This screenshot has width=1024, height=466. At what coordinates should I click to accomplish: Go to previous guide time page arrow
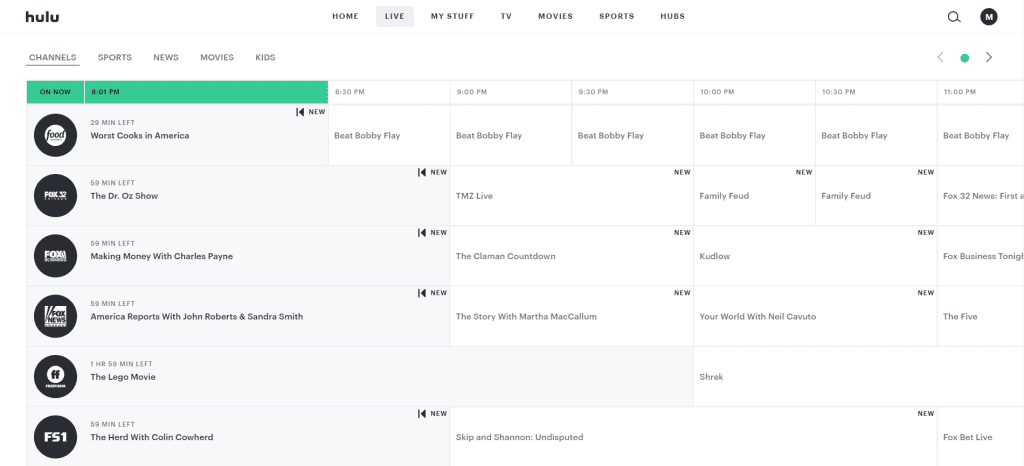[x=940, y=58]
